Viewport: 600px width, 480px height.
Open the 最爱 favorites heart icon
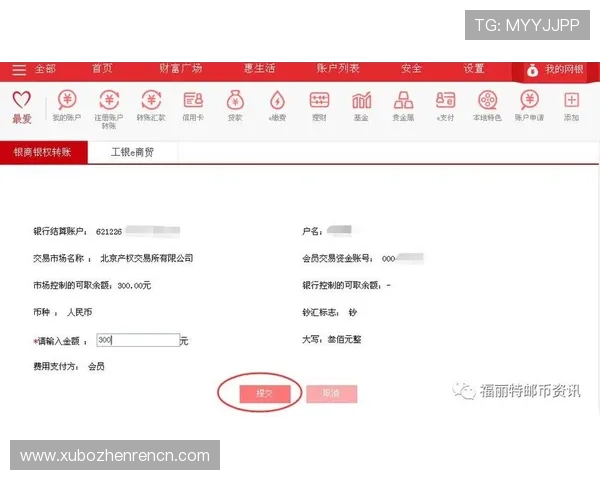[21, 100]
